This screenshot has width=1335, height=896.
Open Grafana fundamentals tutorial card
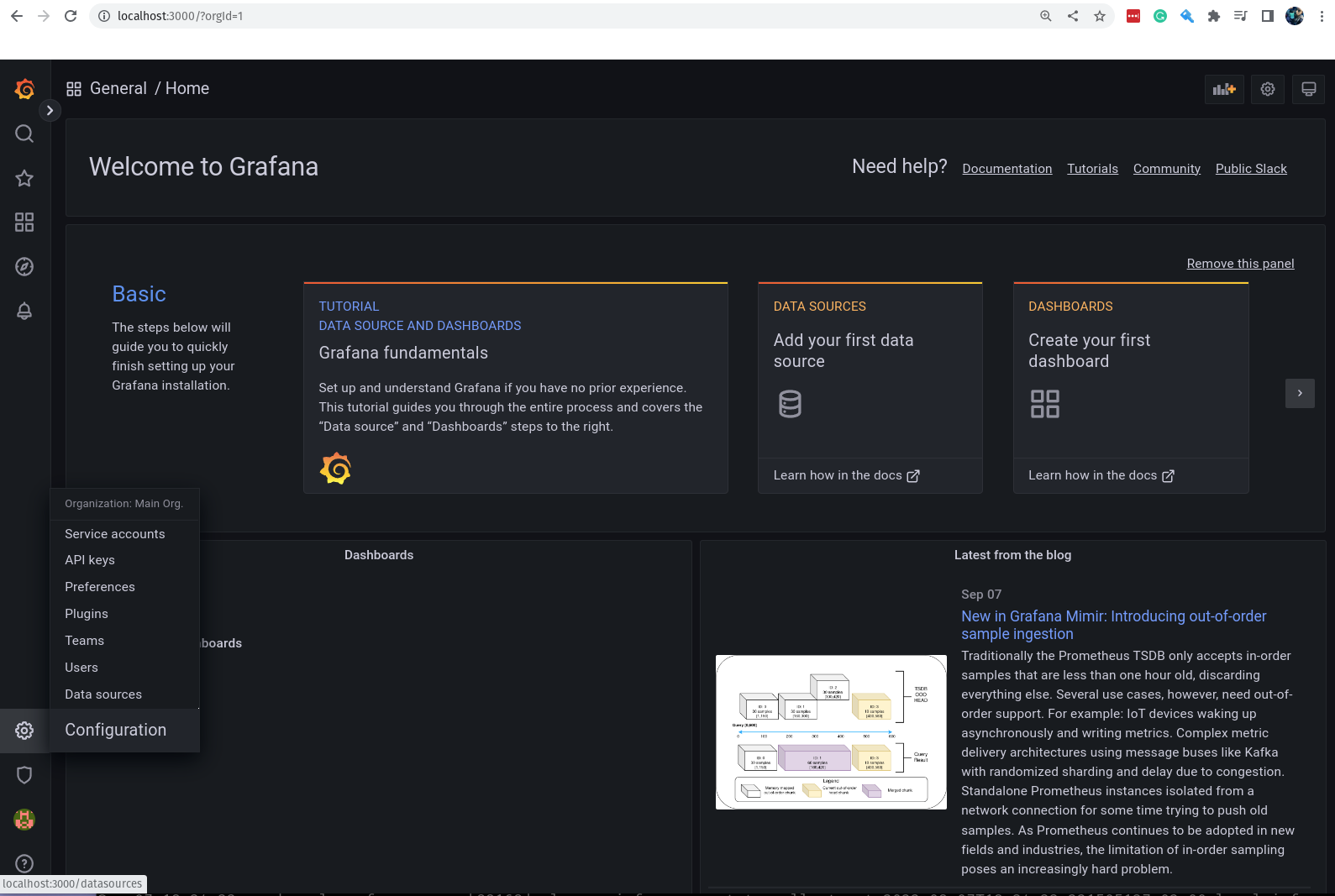click(x=515, y=388)
